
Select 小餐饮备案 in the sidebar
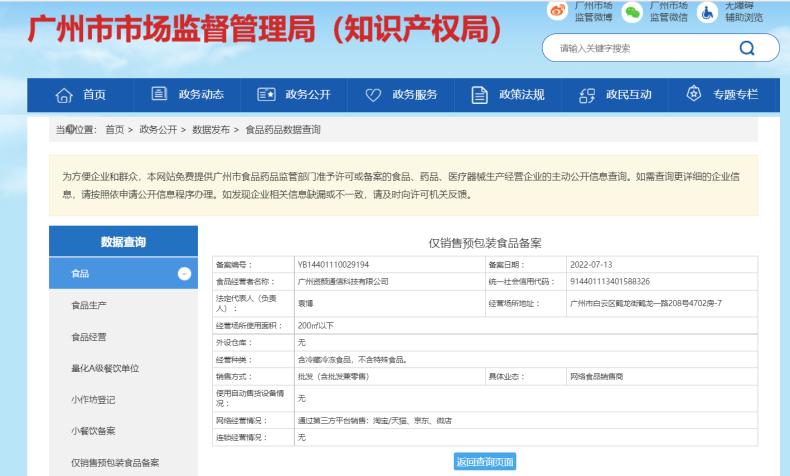93,431
